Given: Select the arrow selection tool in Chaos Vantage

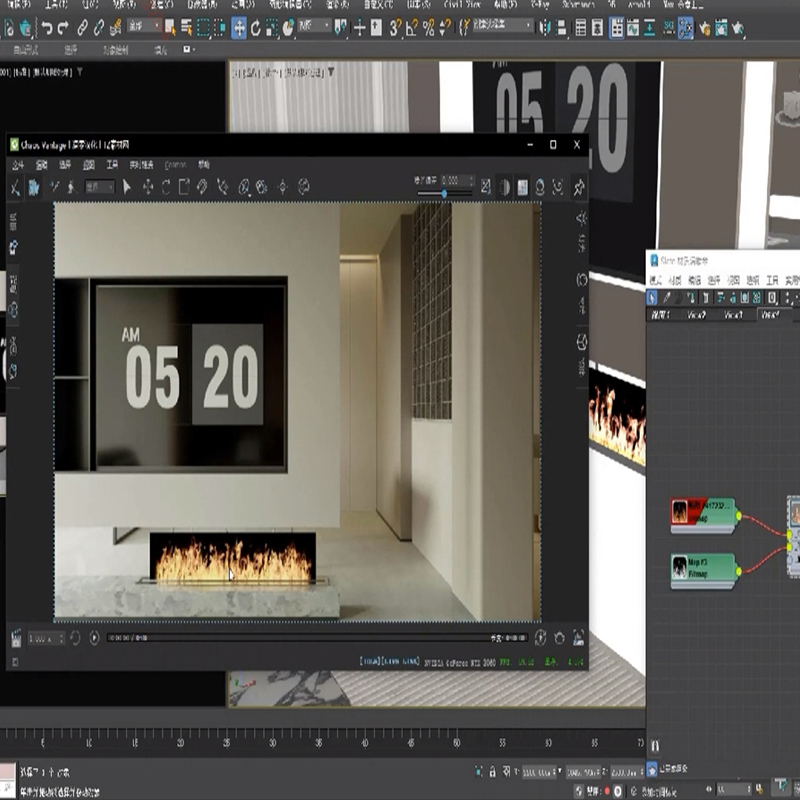Looking at the screenshot, I should click(126, 185).
